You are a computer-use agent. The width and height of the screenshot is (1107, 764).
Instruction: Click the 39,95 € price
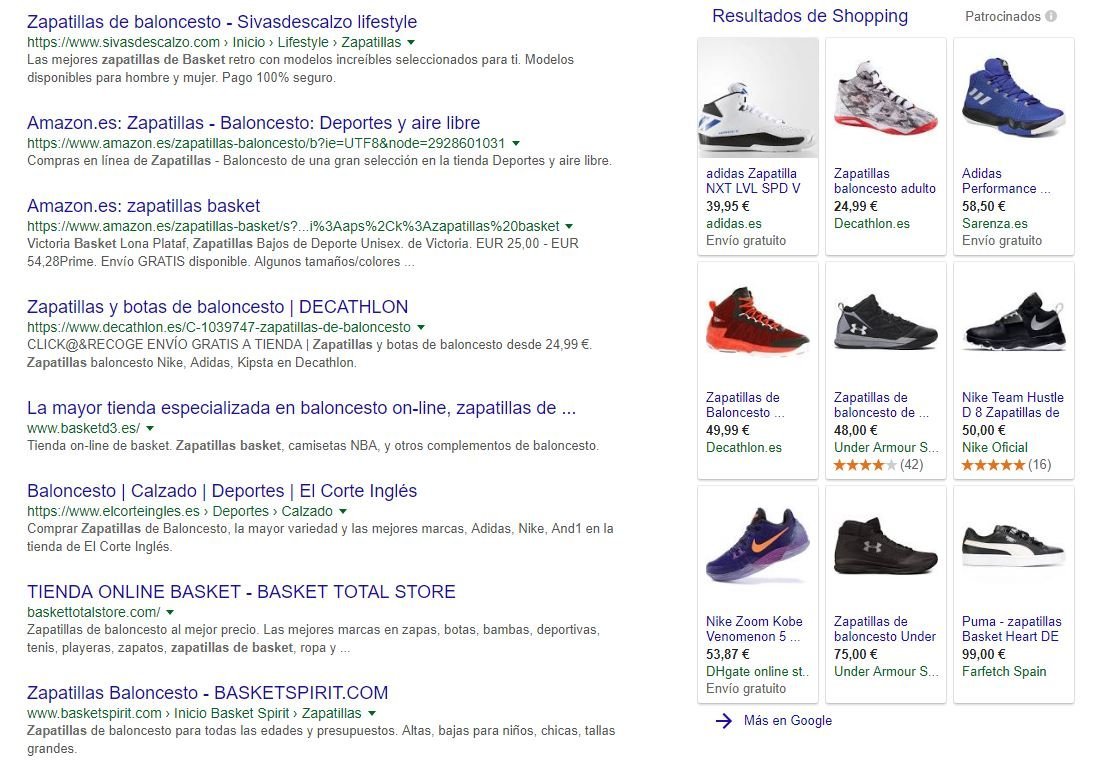728,206
